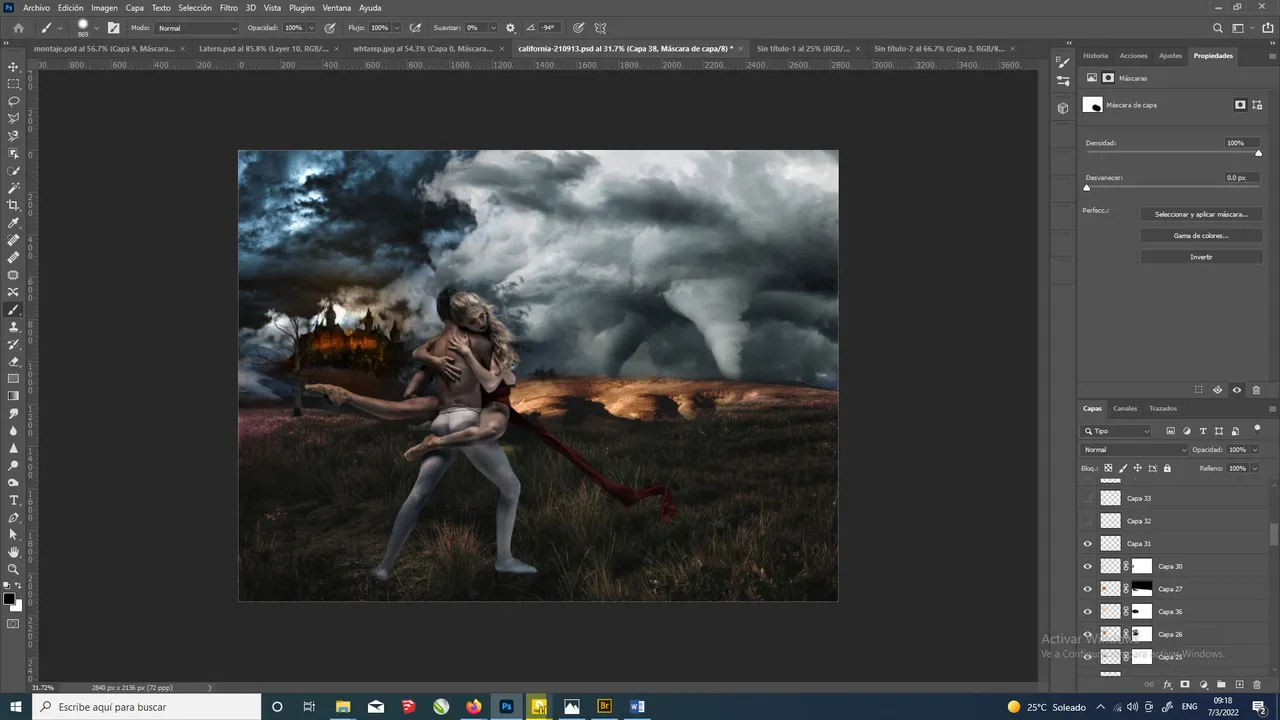Viewport: 1280px width, 720px height.
Task: Open the Flujo percentage dropdown
Action: pos(397,28)
